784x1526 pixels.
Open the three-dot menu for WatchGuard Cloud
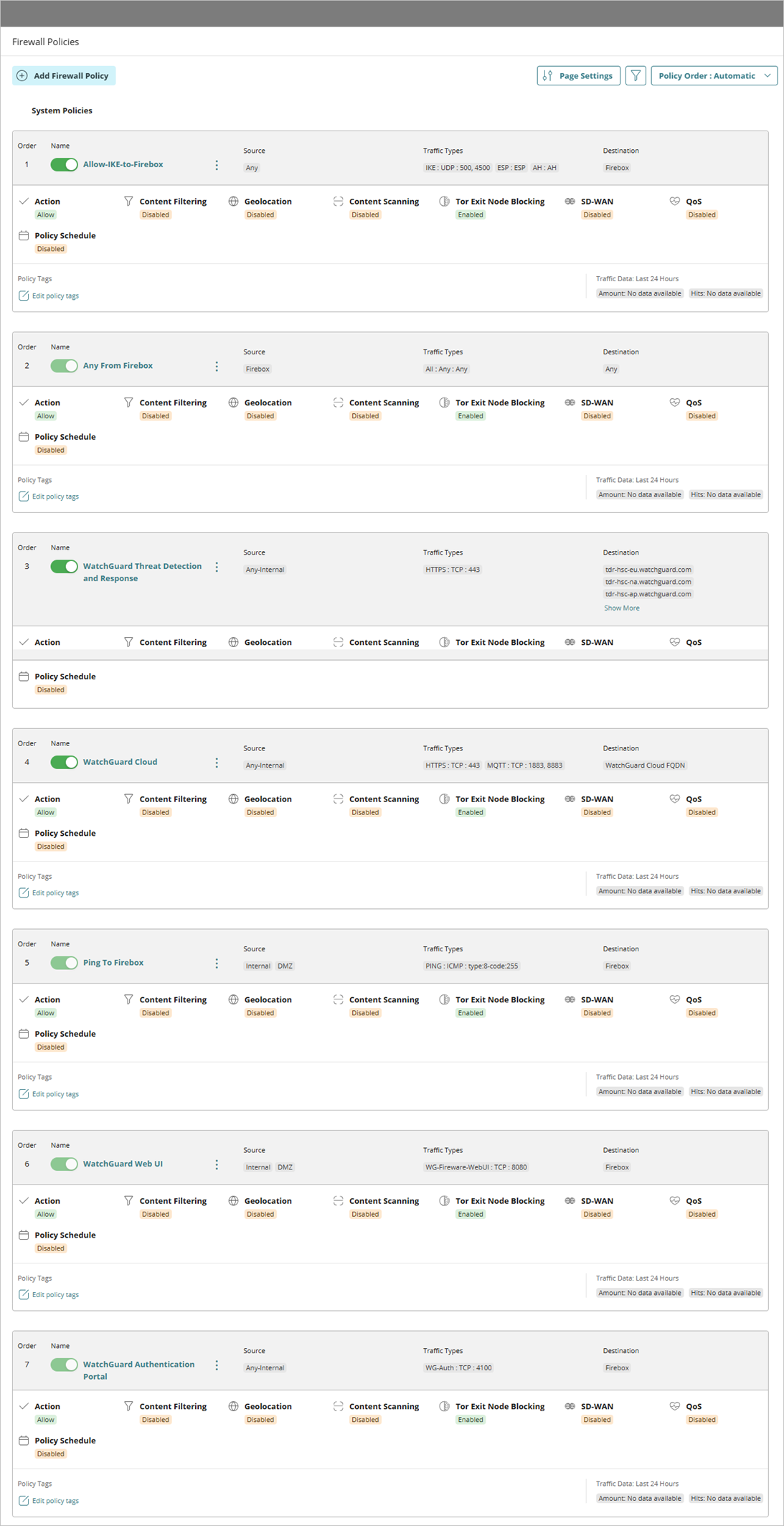tap(217, 763)
